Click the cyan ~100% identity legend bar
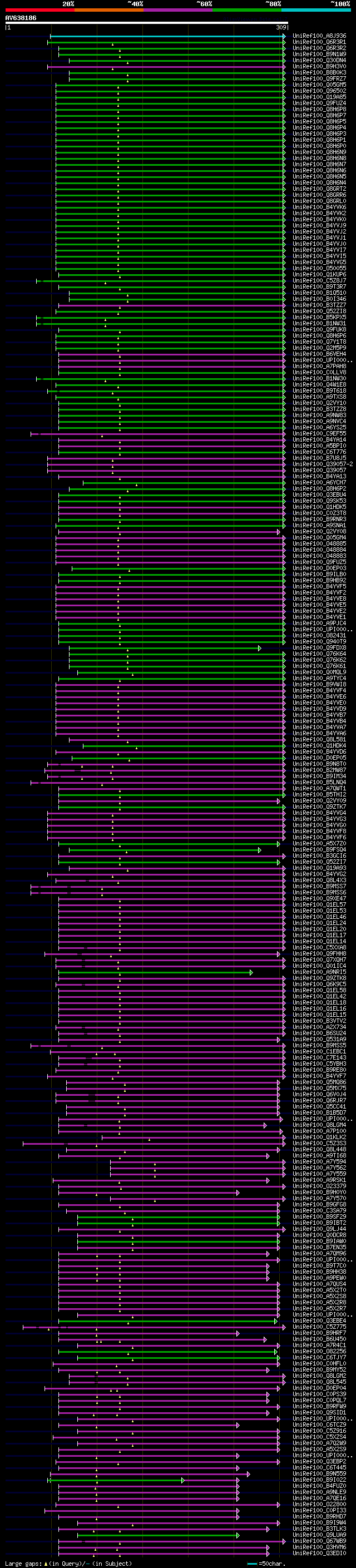Screen dimensions: 356x1568 316,10
